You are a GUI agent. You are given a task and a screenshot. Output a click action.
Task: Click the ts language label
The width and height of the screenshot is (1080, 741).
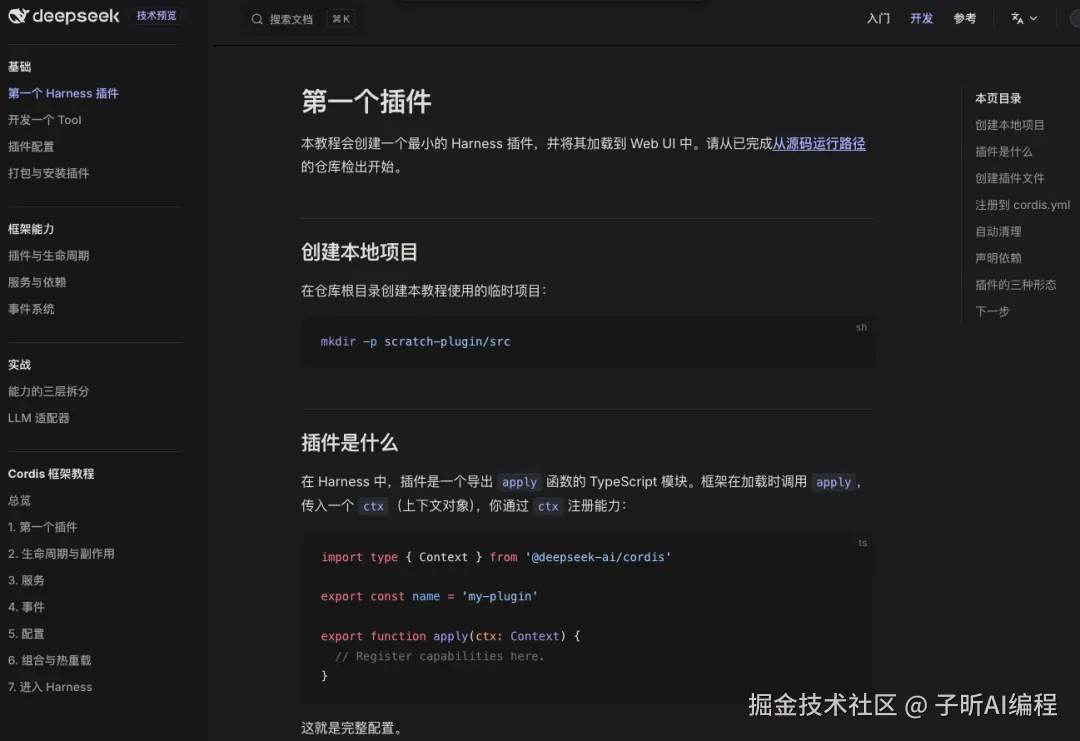click(x=862, y=543)
